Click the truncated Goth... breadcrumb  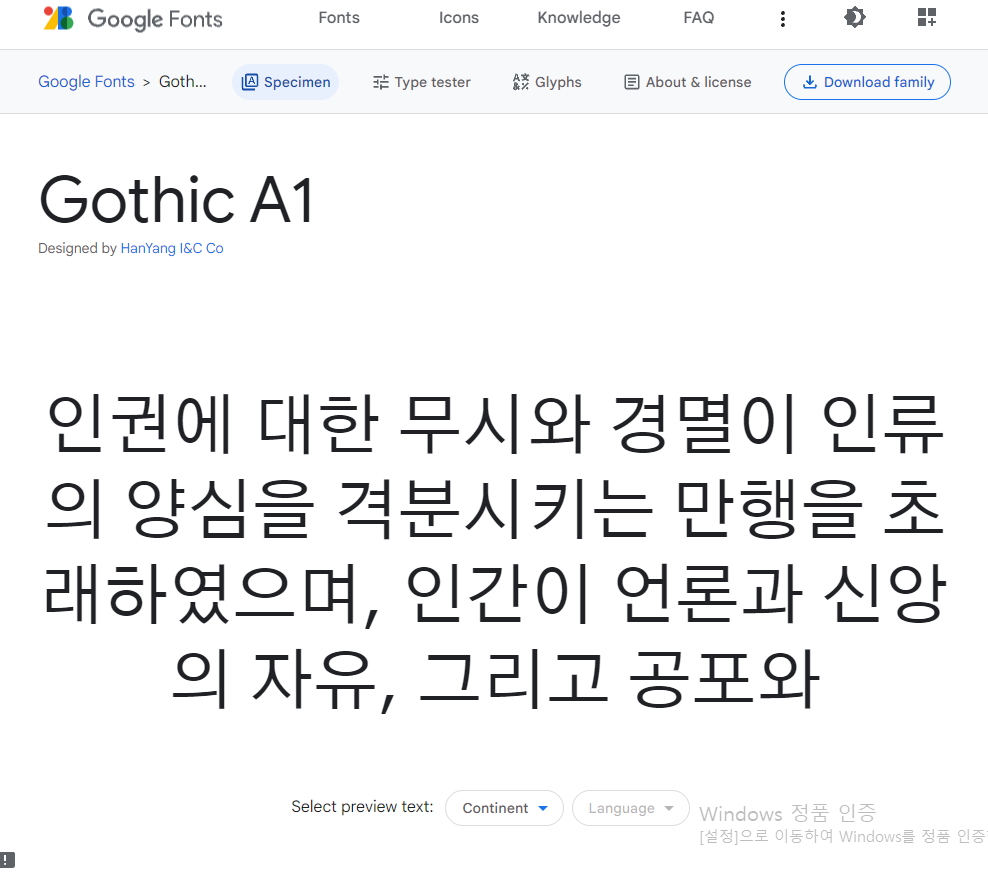182,82
